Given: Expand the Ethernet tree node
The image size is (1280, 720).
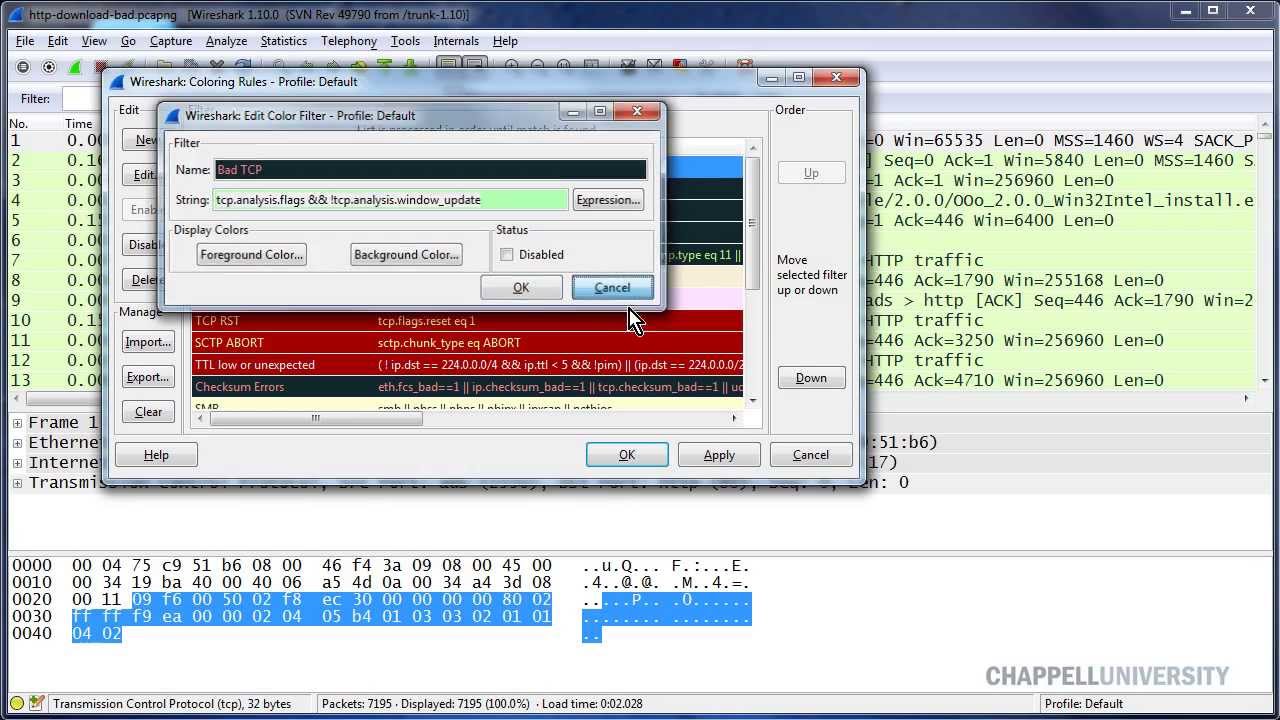Looking at the screenshot, I should tap(17, 443).
